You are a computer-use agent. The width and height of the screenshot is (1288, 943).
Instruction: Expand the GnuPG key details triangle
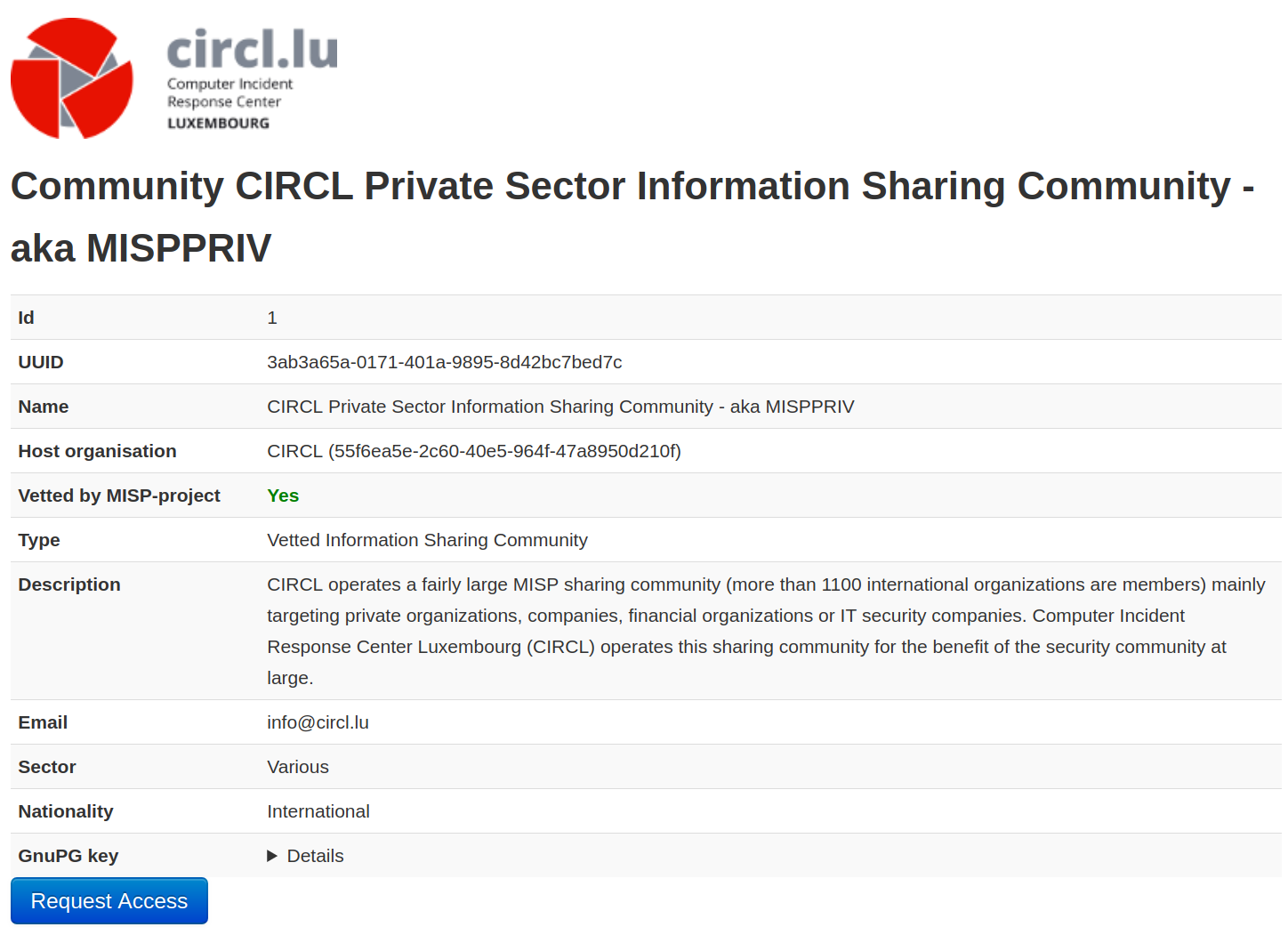pos(272,856)
